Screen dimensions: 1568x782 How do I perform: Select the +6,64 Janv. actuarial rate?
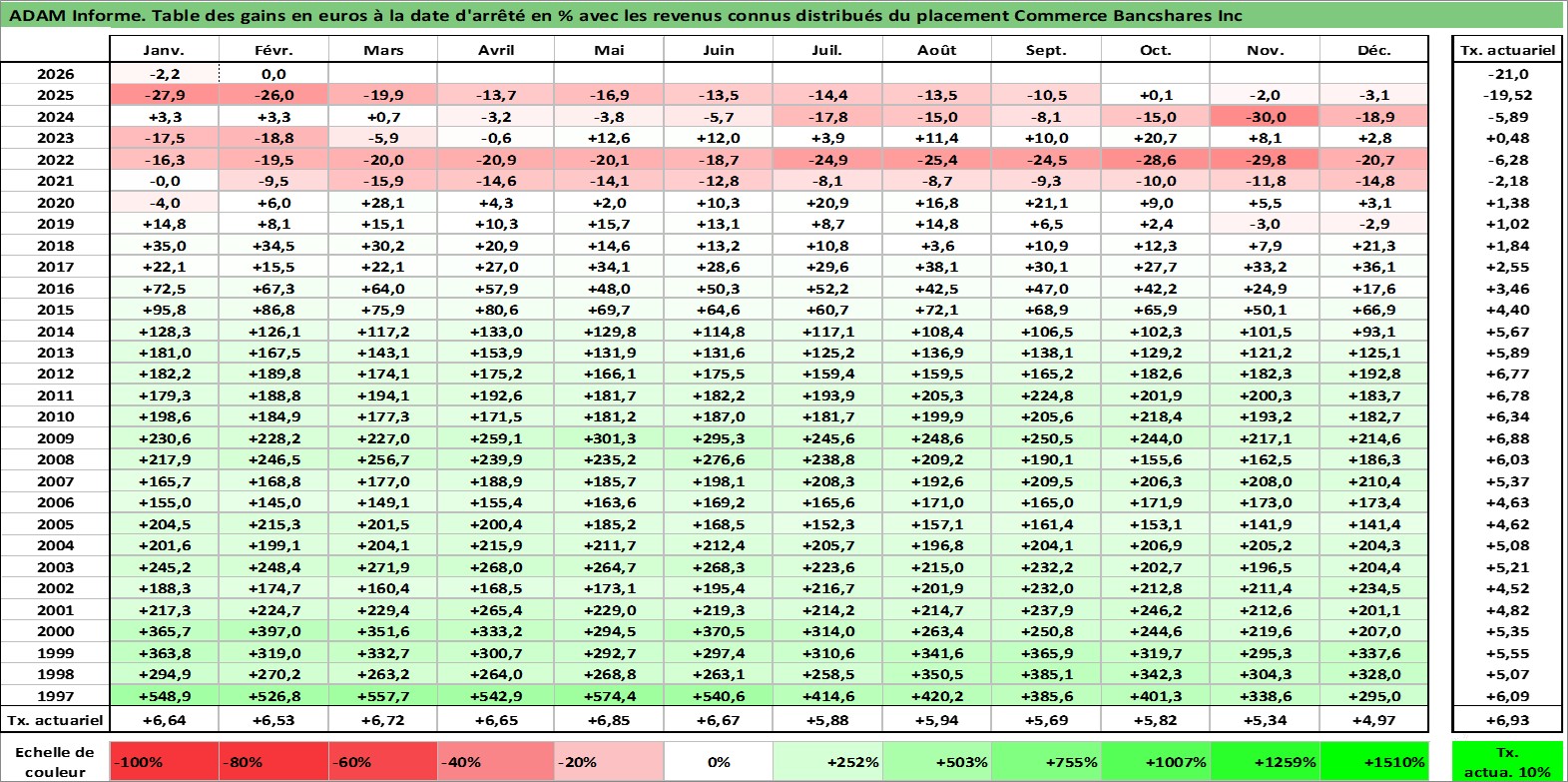(165, 720)
